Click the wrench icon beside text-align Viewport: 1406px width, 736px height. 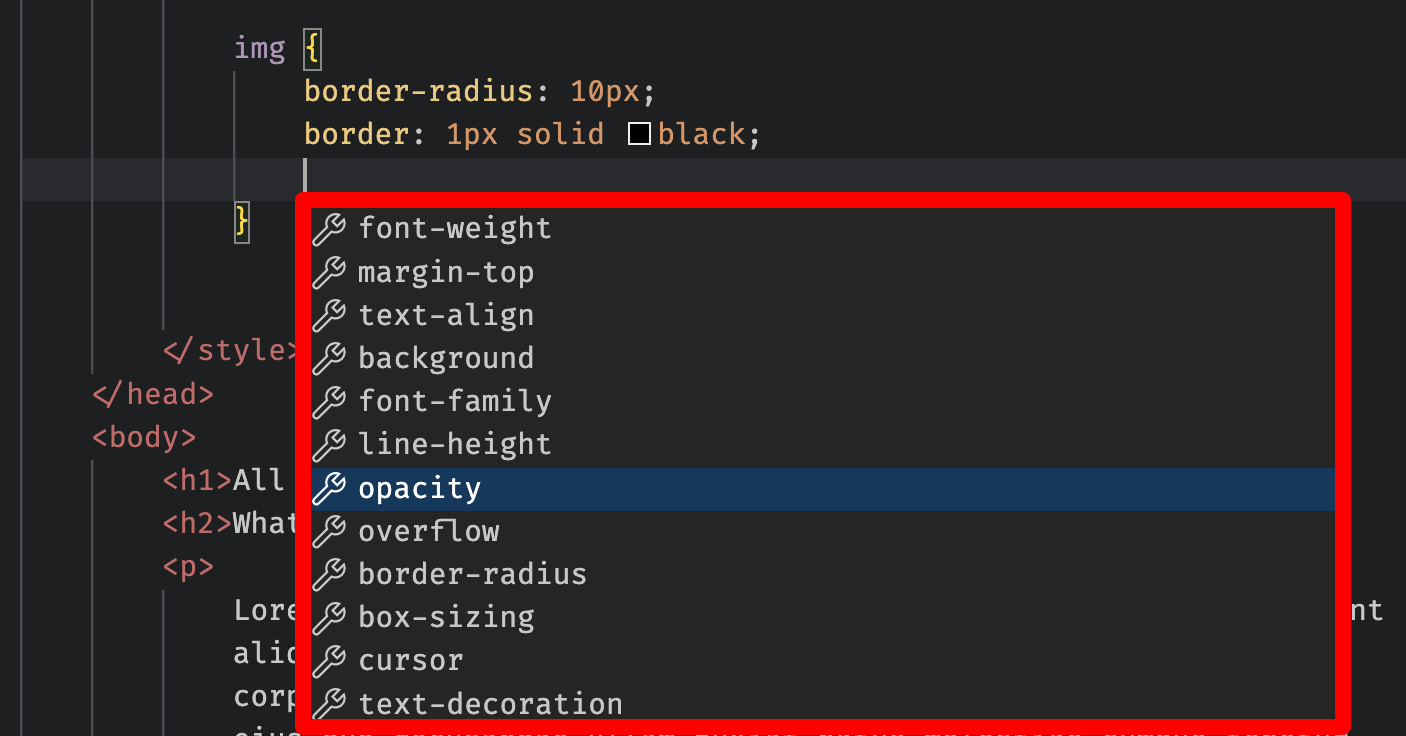[329, 315]
